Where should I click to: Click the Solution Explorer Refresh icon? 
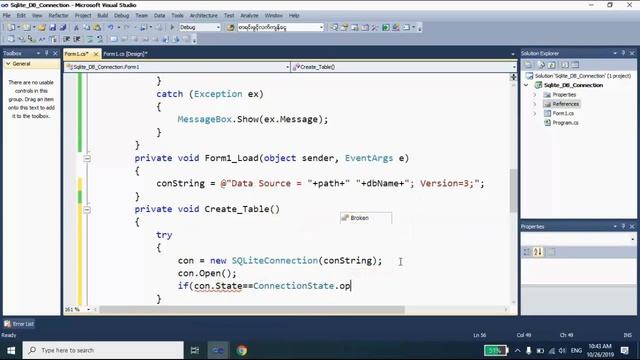(552, 65)
